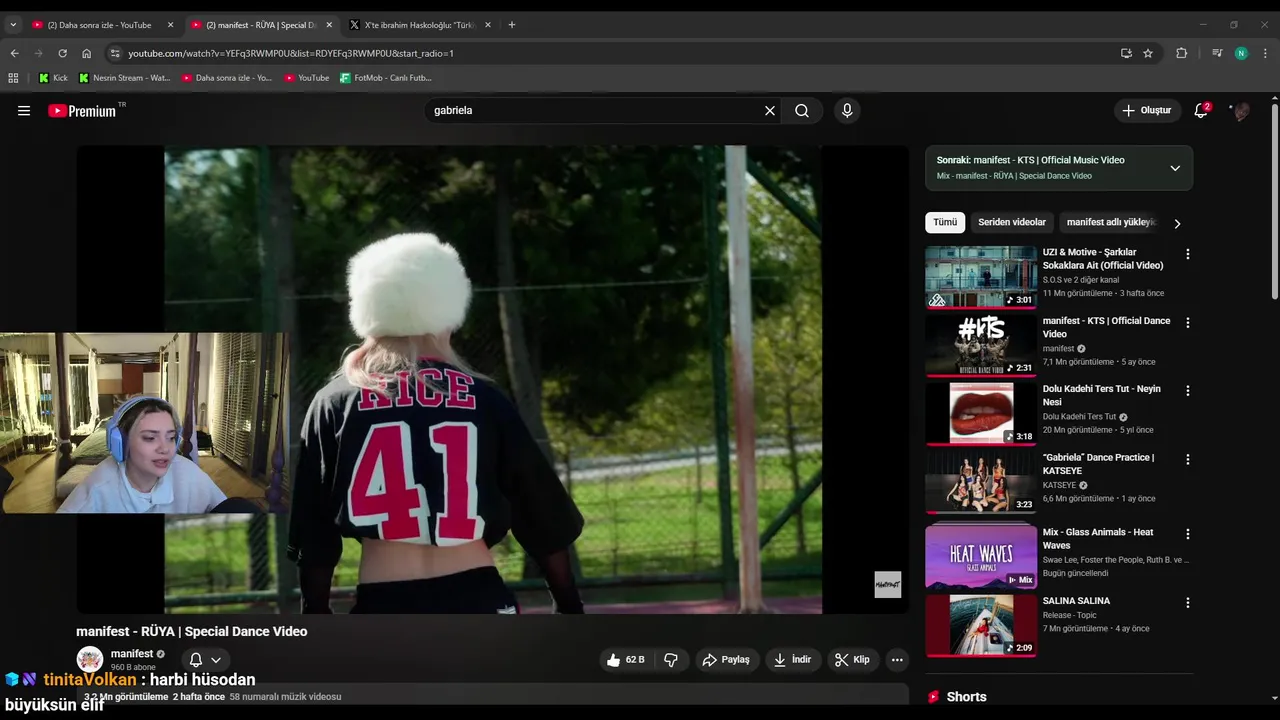Share the video via Paylaş
1280x720 pixels.
click(x=726, y=660)
